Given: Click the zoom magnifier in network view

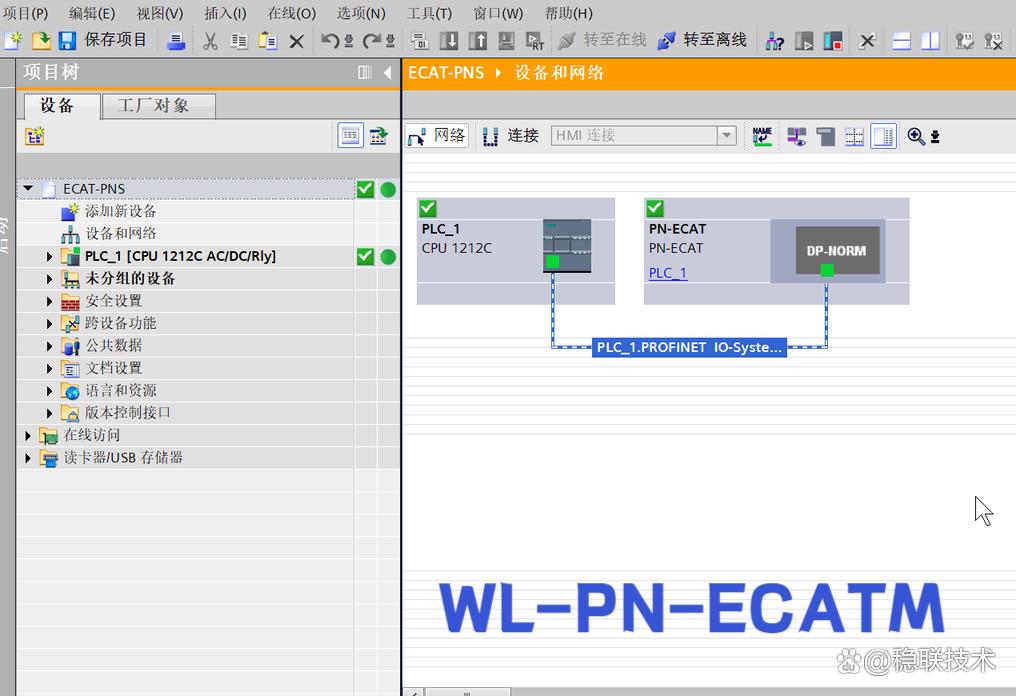Looking at the screenshot, I should click(x=916, y=136).
